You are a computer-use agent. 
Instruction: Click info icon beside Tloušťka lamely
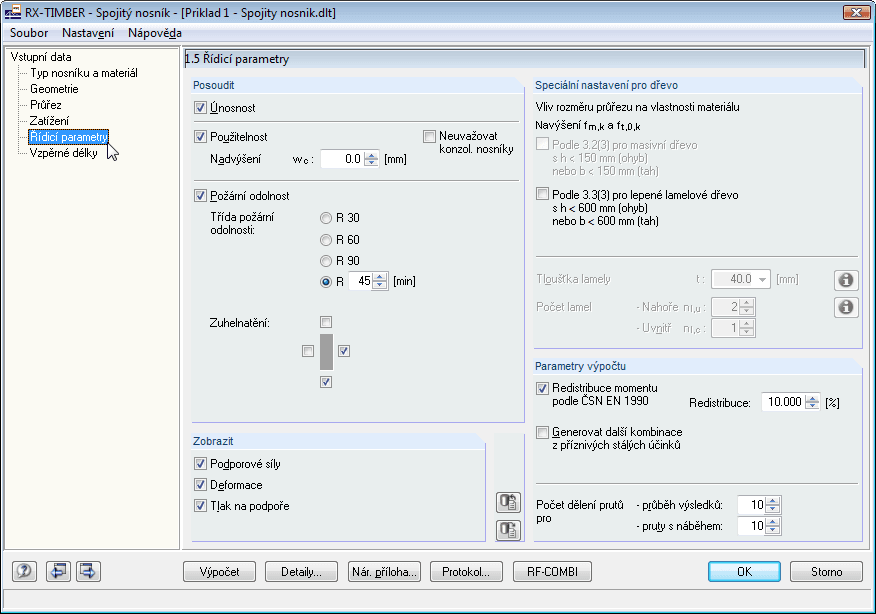coord(846,280)
